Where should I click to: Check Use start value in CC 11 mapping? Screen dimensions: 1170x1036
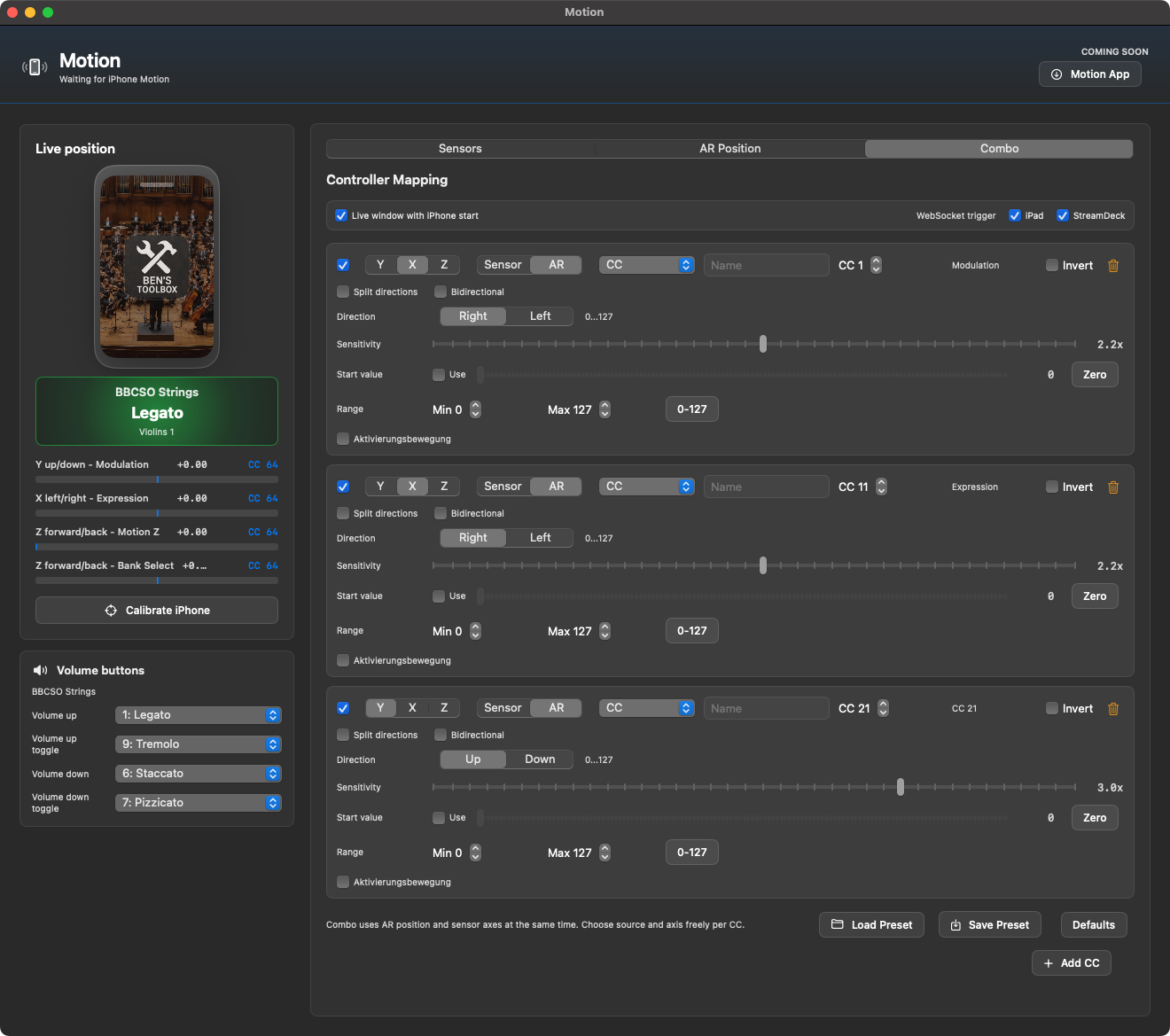coord(439,596)
